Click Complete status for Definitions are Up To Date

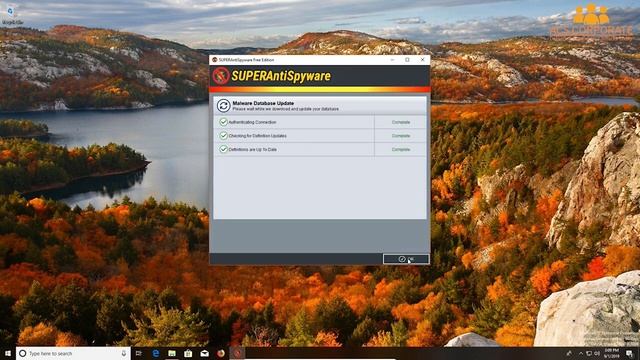coord(401,149)
